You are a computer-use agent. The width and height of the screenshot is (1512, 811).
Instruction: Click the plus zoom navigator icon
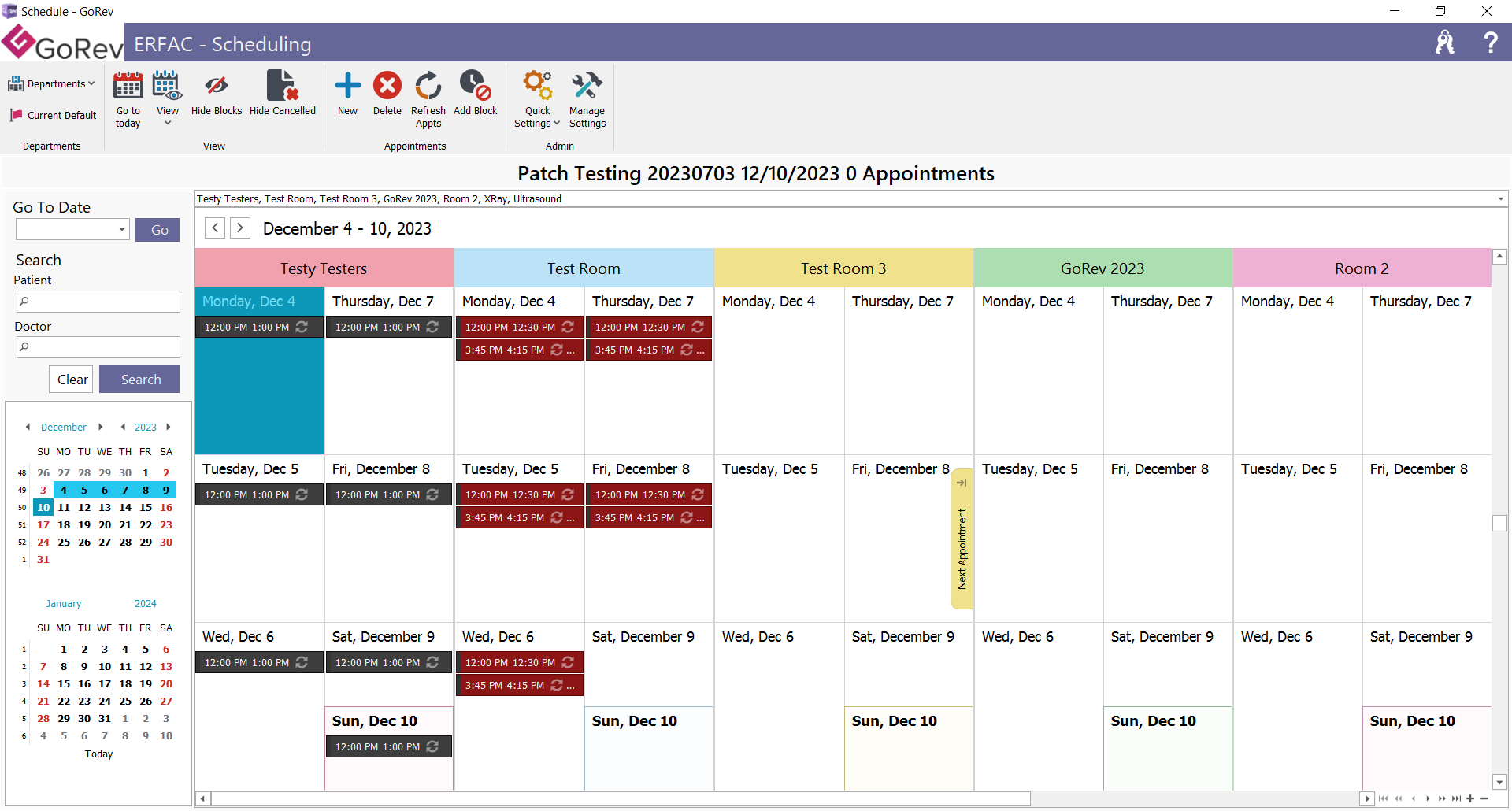pyautogui.click(x=1470, y=798)
